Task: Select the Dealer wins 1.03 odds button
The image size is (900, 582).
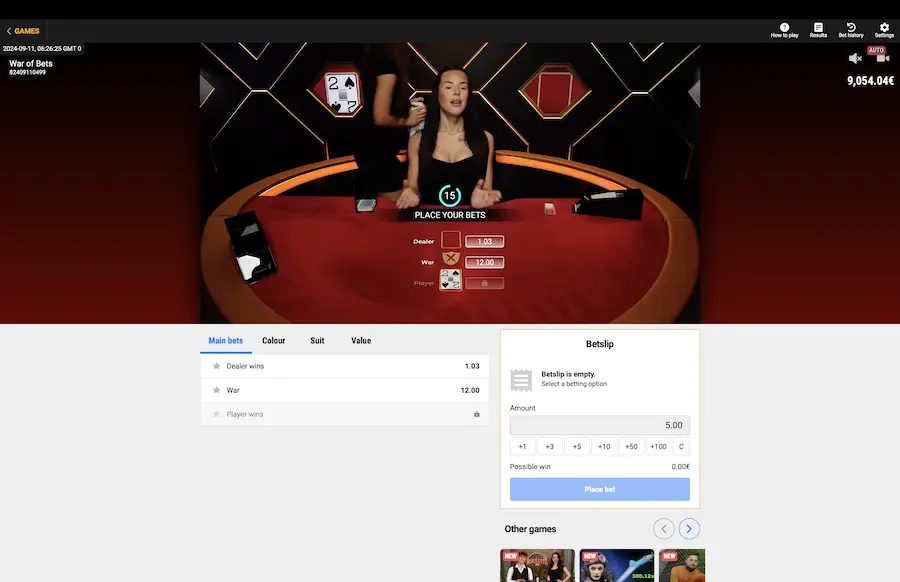Action: click(x=484, y=240)
